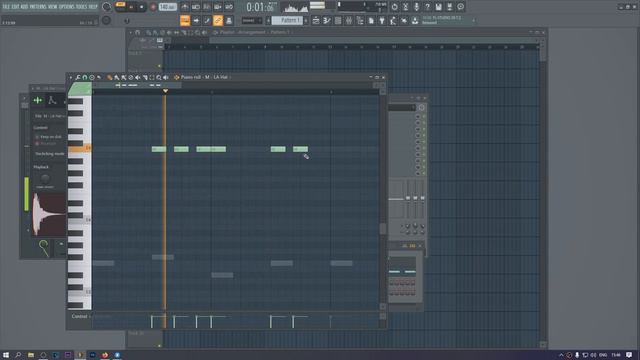Click the red record button
Screen dimensions: 640x360
tap(153, 7)
